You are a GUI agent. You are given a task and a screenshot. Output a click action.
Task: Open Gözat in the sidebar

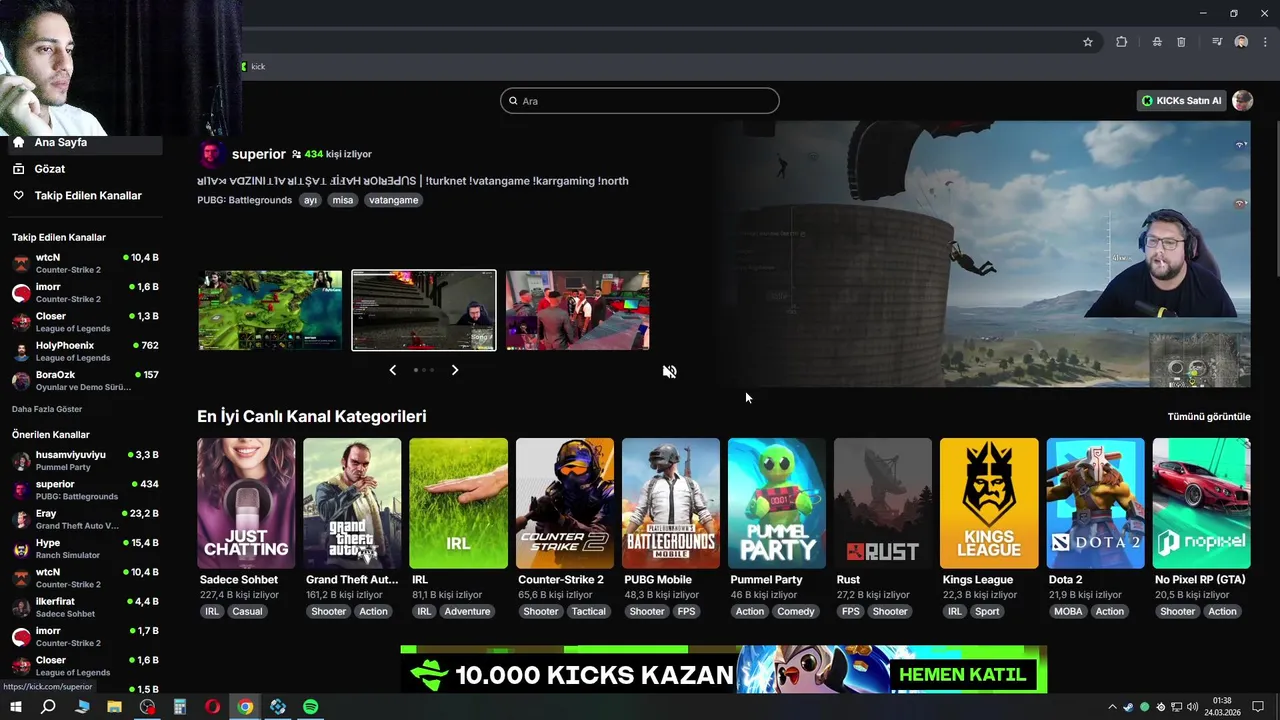[x=85, y=169]
